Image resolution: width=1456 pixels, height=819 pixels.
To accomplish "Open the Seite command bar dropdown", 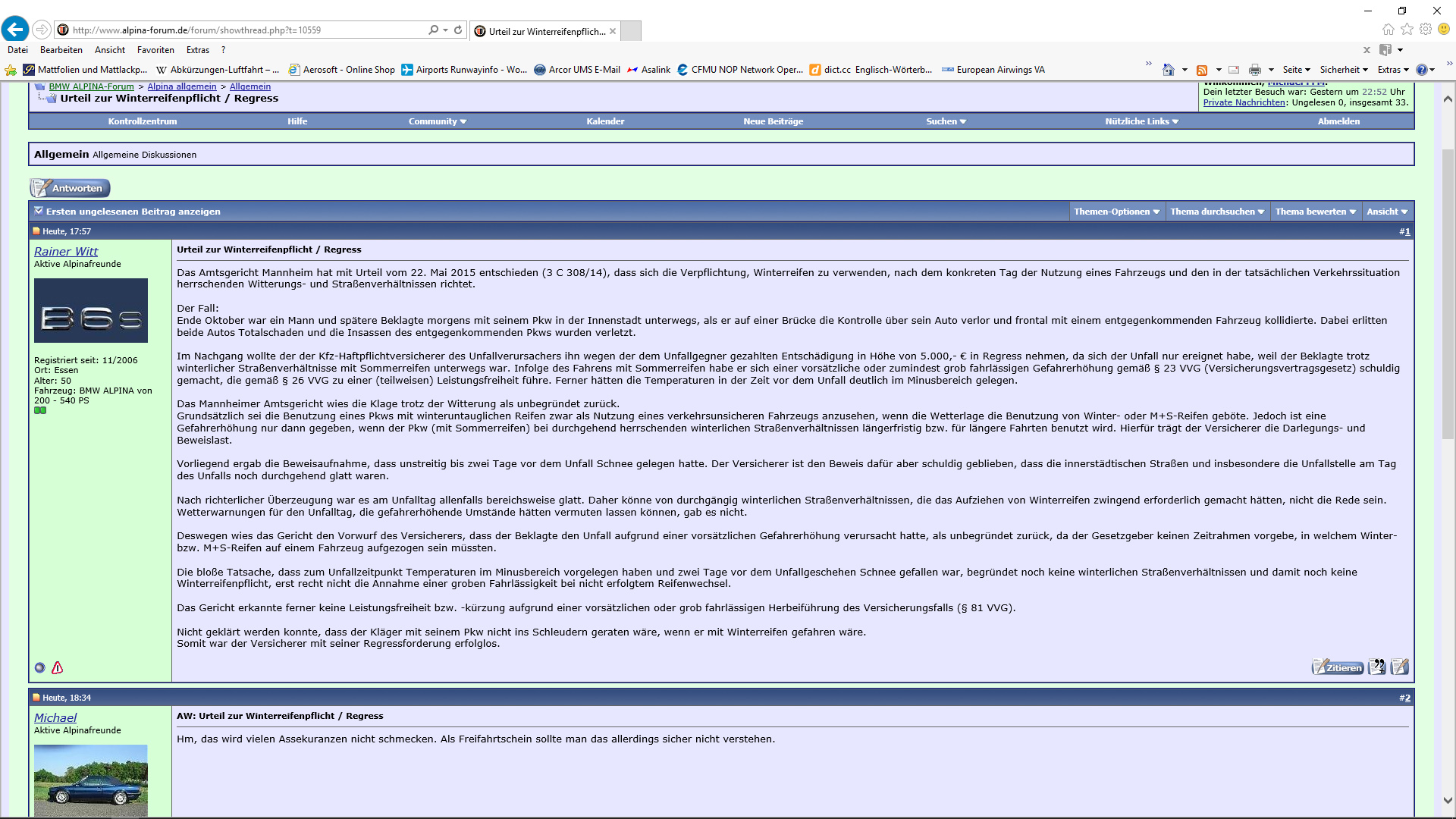I will point(1297,70).
